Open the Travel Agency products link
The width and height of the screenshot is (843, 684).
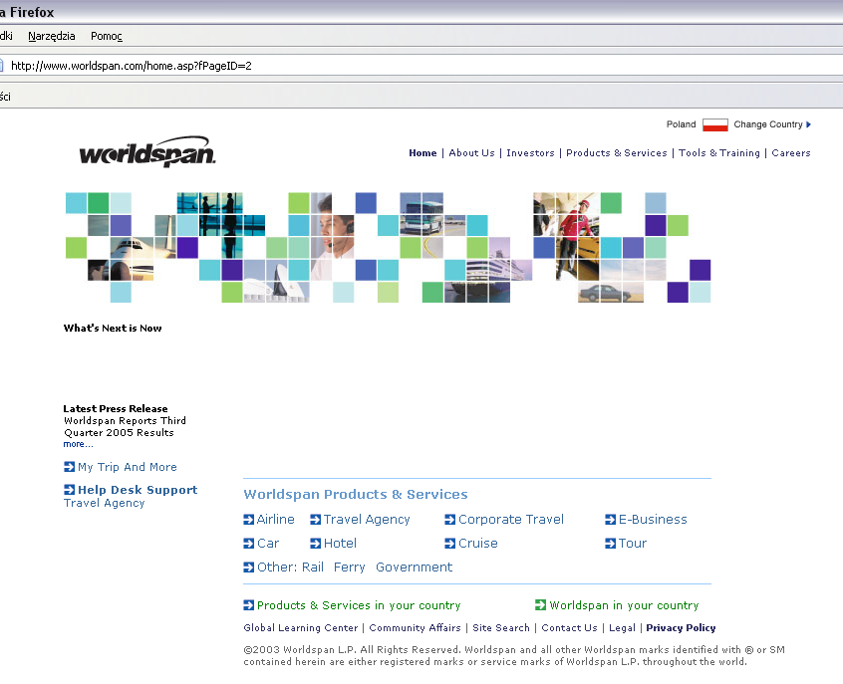(367, 519)
